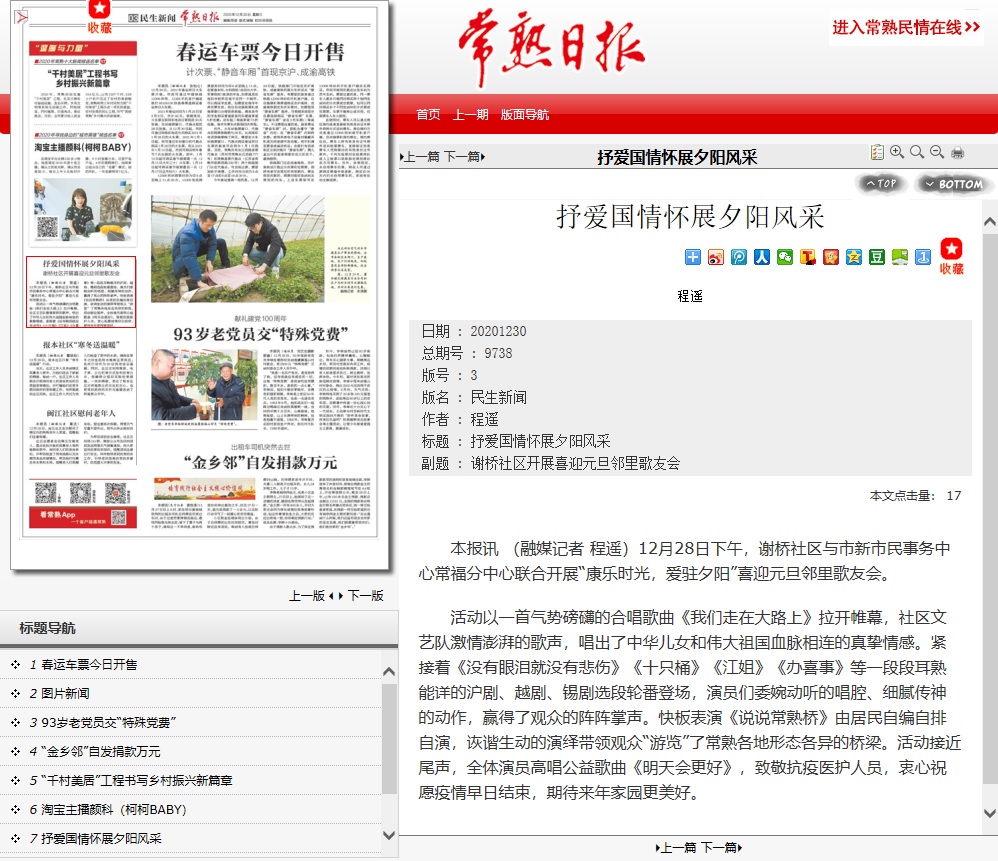Click 上一篇 above the article
This screenshot has width=998, height=861.
[x=420, y=157]
